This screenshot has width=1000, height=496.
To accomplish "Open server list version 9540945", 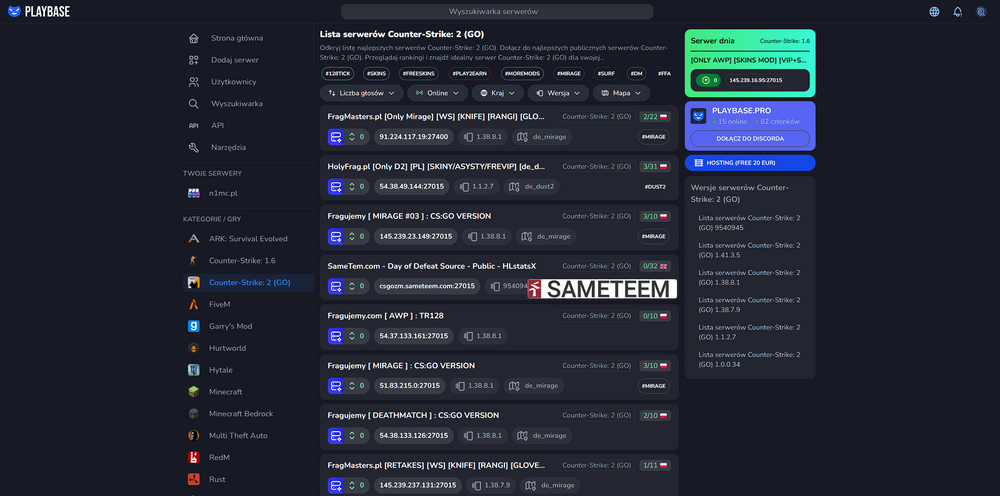I will (x=749, y=222).
